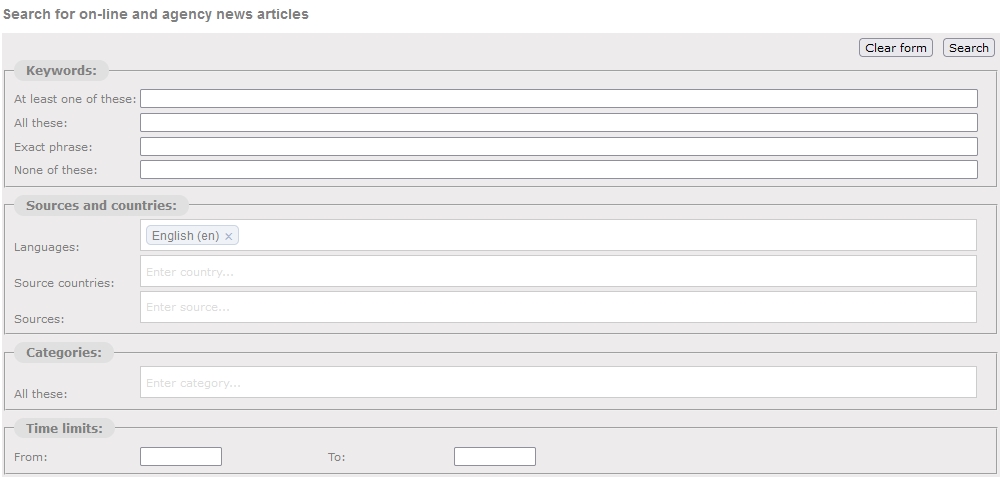
Task: Remove the English (en) language tag
Action: tap(228, 237)
